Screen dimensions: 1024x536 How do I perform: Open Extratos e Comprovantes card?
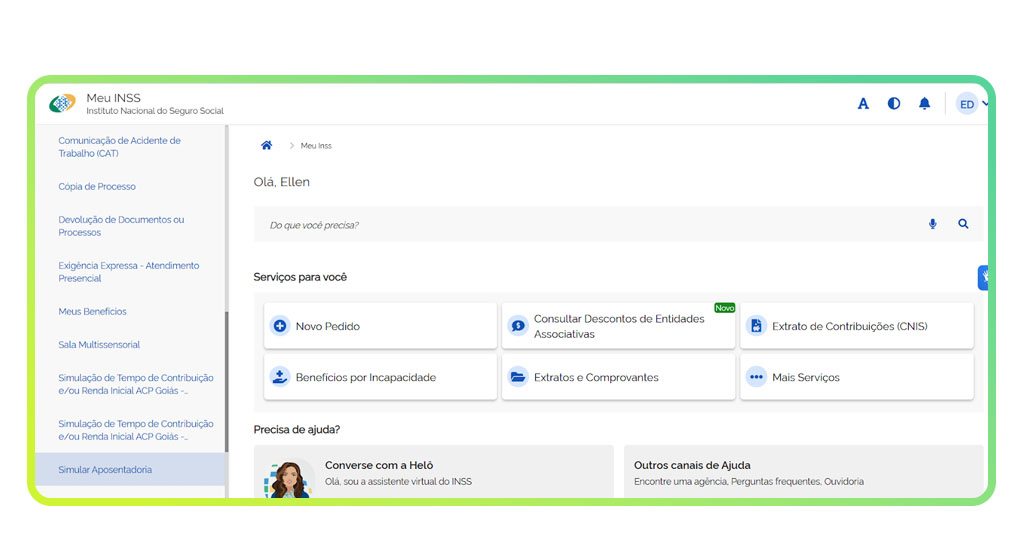618,377
